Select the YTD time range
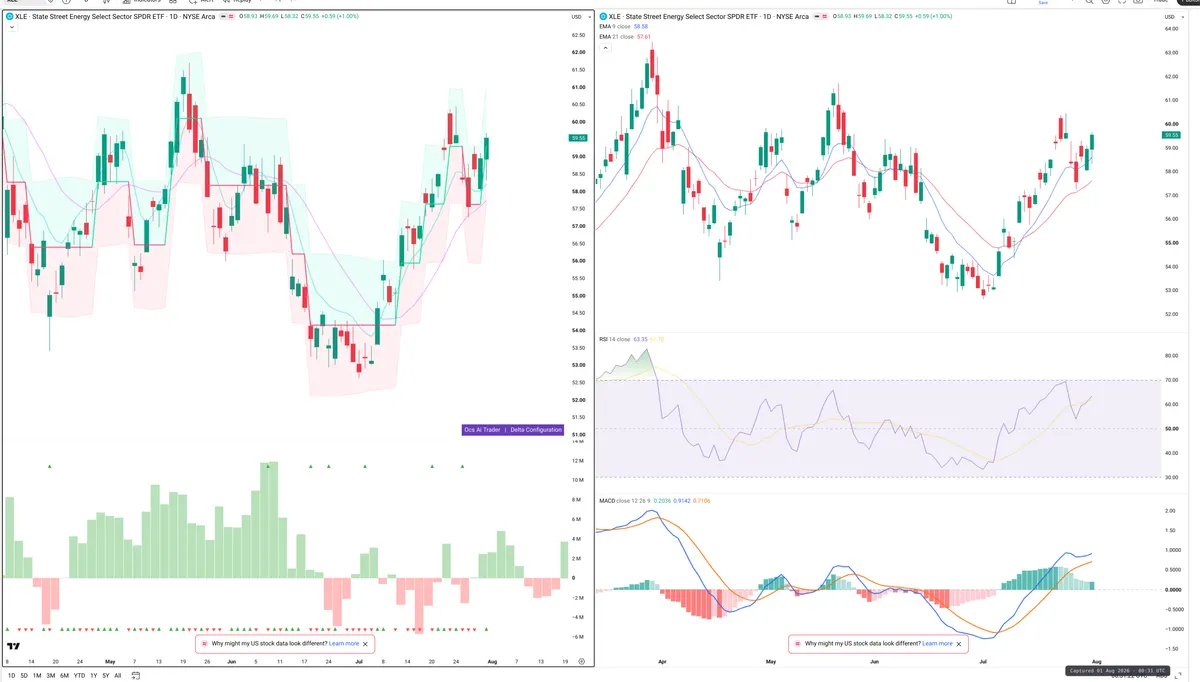The height and width of the screenshot is (682, 1200). point(79,676)
